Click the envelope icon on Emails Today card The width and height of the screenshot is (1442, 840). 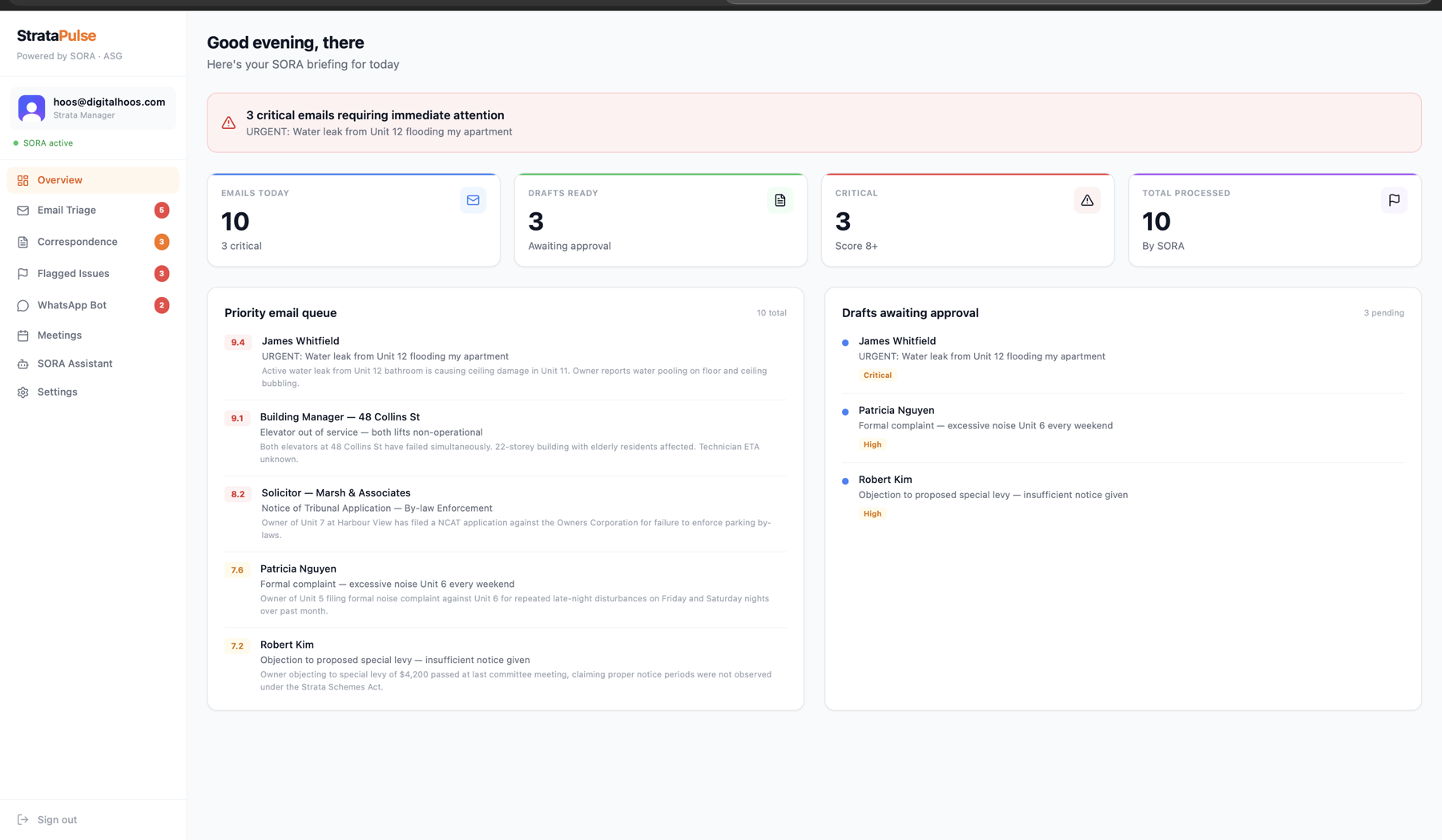point(473,200)
